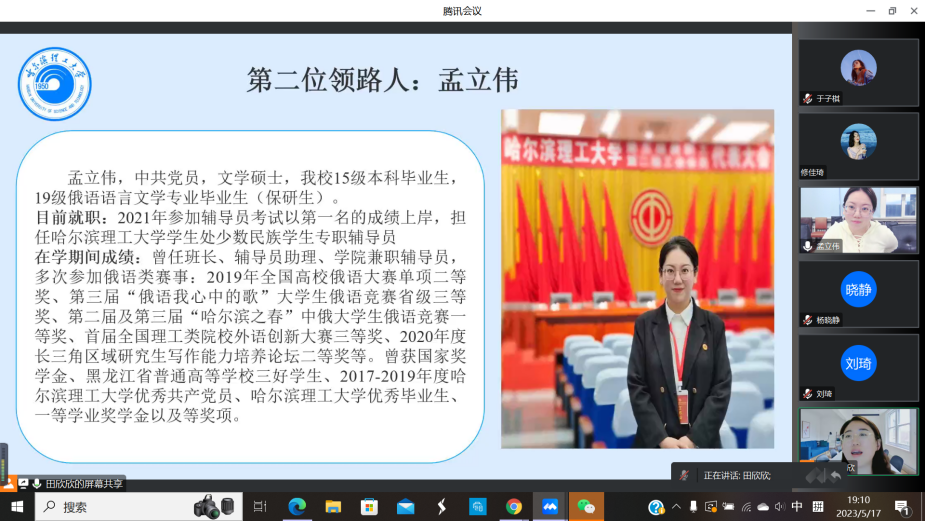
Task: Click the muted mic icon beside 于子祺
Action: click(807, 99)
